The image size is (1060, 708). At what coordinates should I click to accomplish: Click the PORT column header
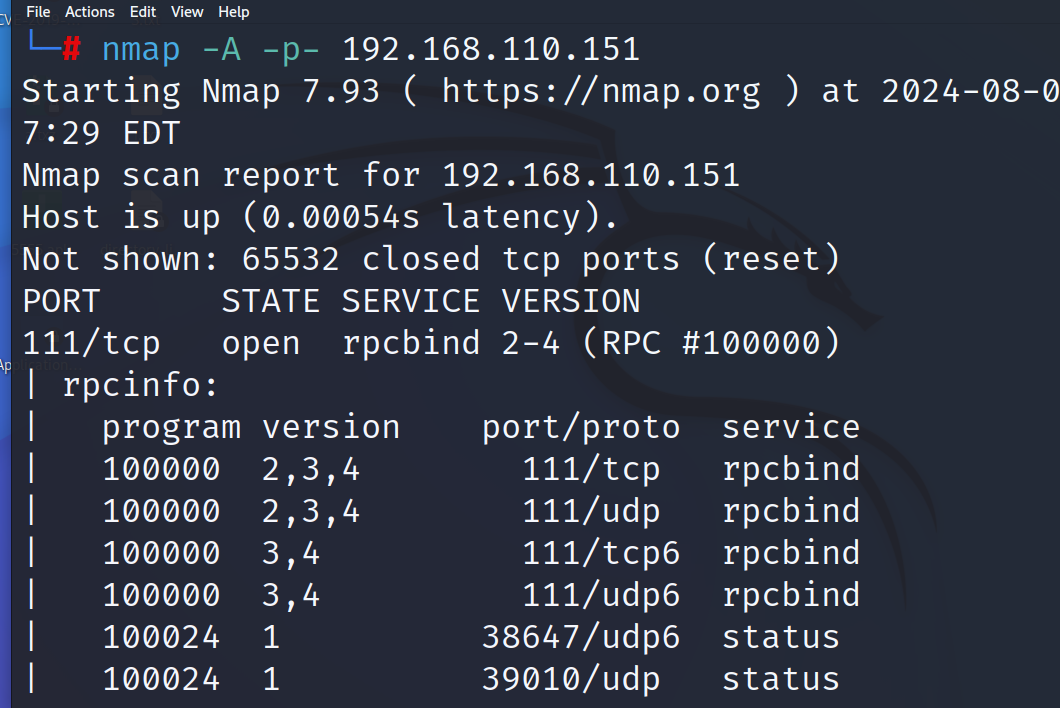pyautogui.click(x=62, y=301)
